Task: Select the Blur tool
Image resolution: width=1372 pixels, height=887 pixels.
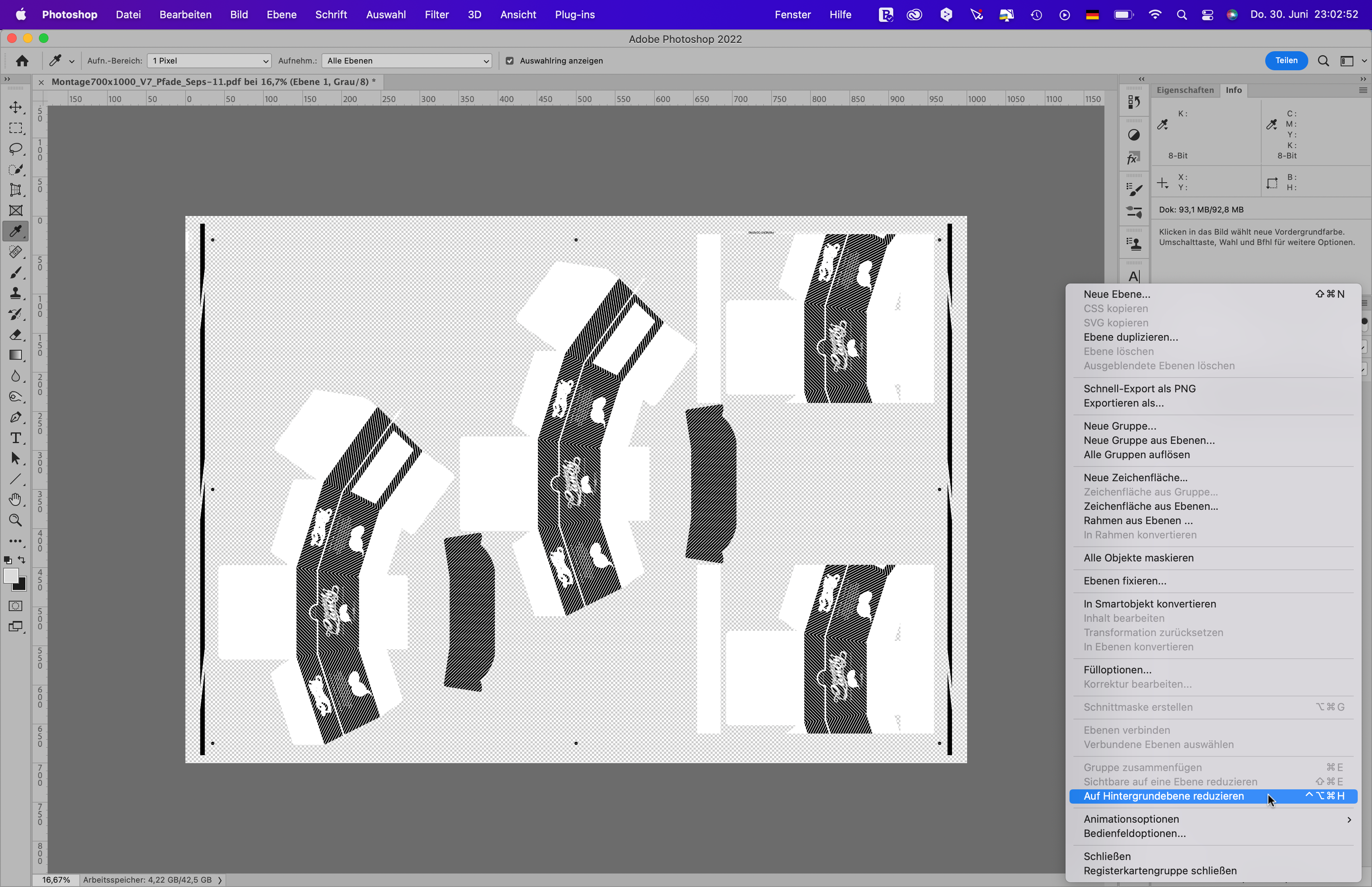Action: tap(15, 376)
